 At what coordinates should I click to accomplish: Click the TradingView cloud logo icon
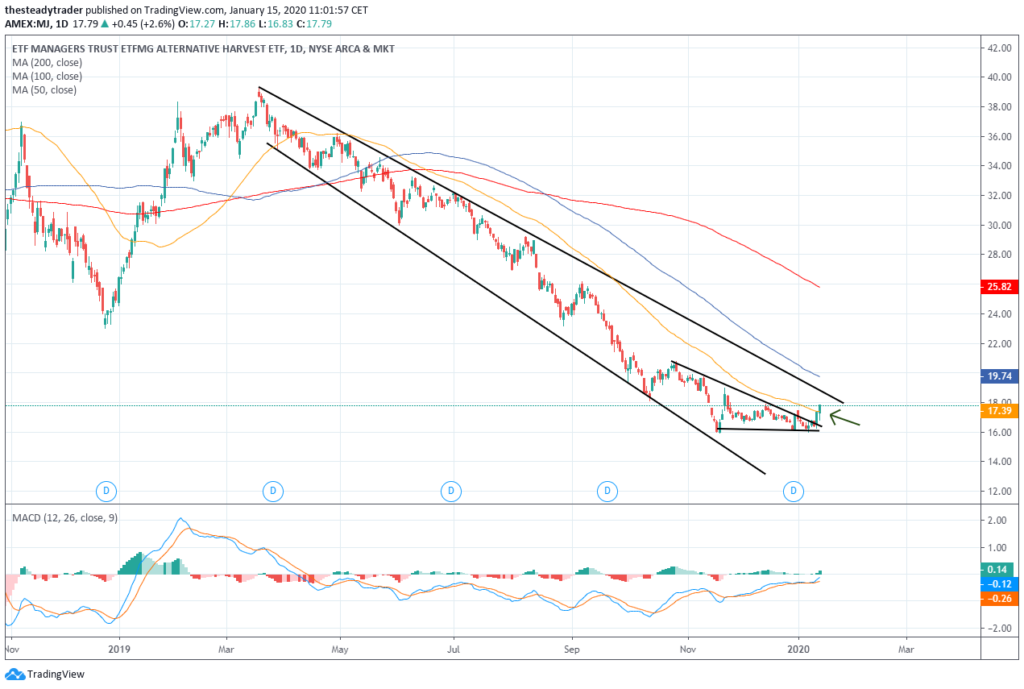pyautogui.click(x=14, y=675)
